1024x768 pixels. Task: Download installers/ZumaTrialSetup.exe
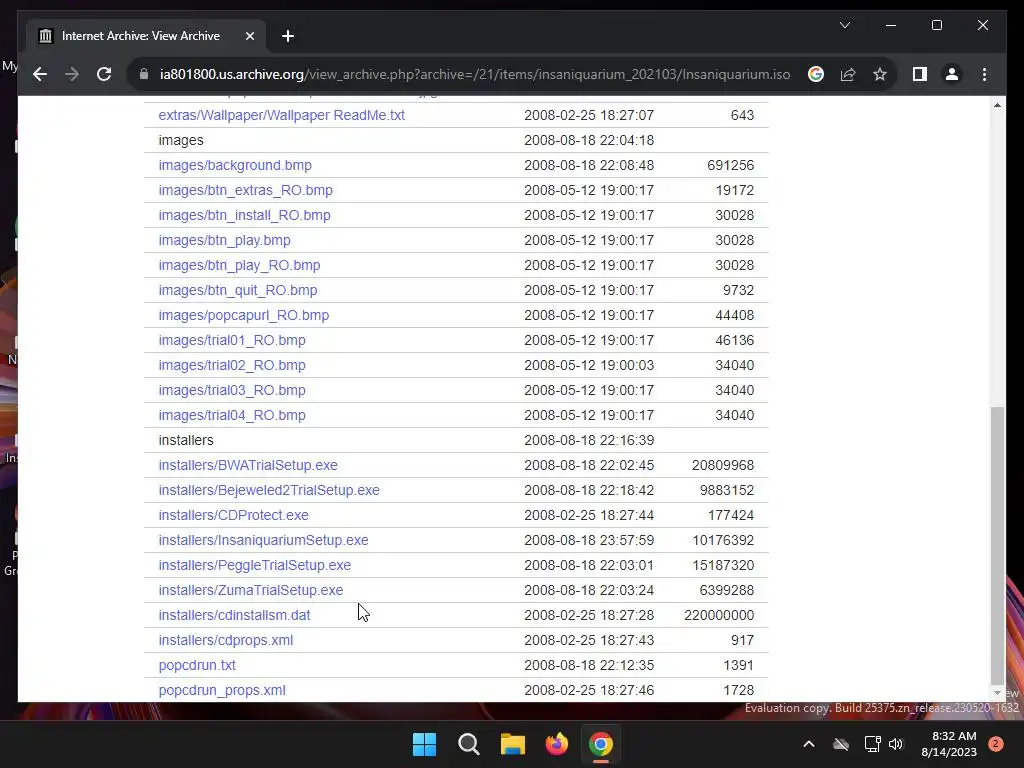(251, 590)
